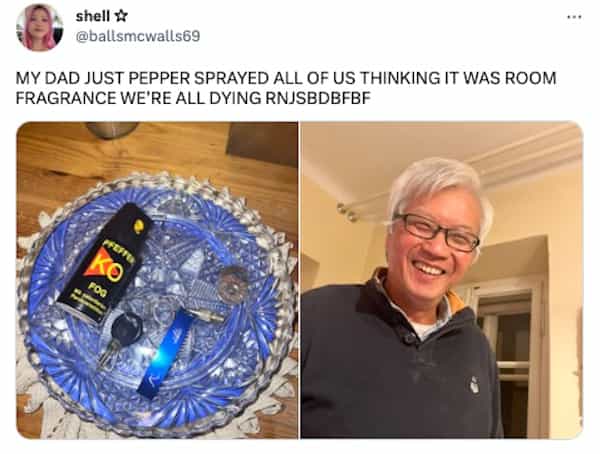
Task: Open the right photo of smiling man
Action: pyautogui.click(x=442, y=280)
